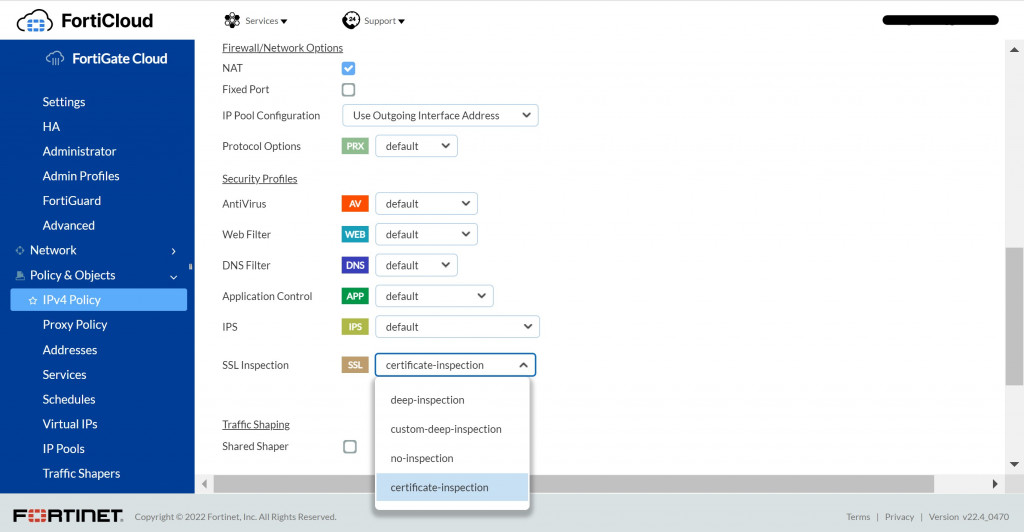Click the Firewall/Network Options heading
This screenshot has height=532, width=1024.
[282, 48]
